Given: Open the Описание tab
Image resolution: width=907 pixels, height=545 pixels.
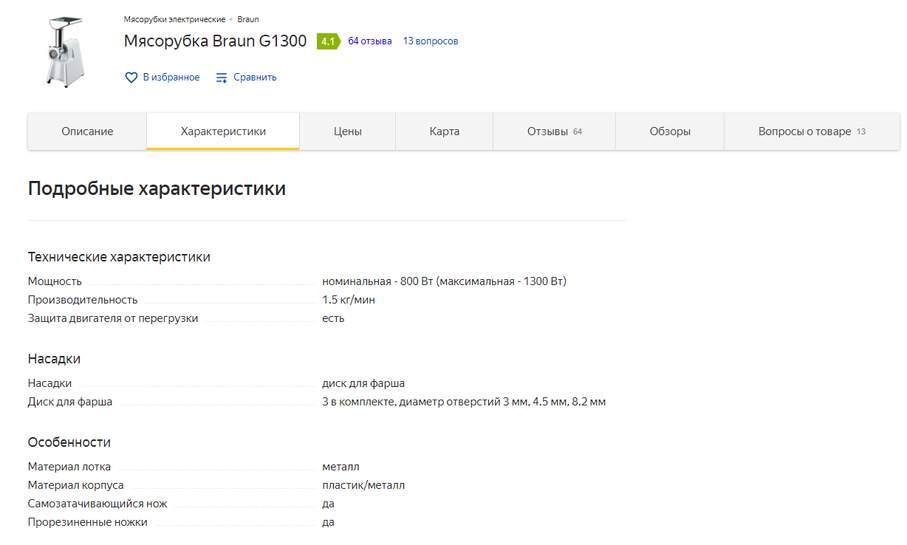Looking at the screenshot, I should [x=87, y=131].
